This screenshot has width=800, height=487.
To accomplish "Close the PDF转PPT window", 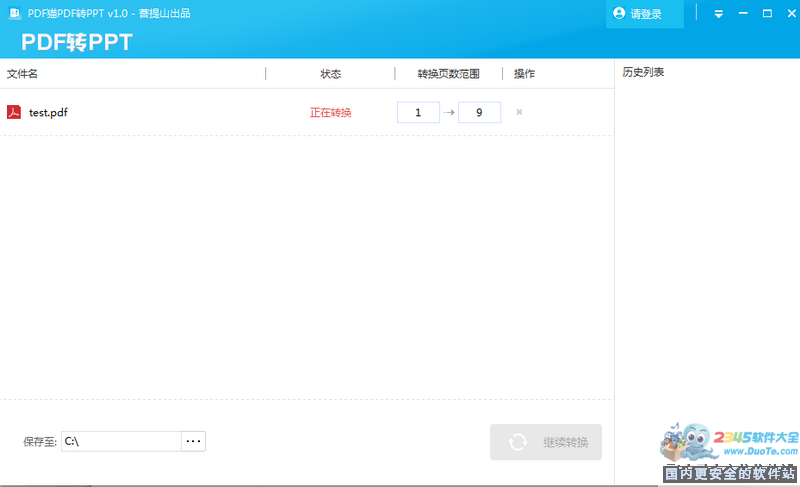I will [791, 14].
